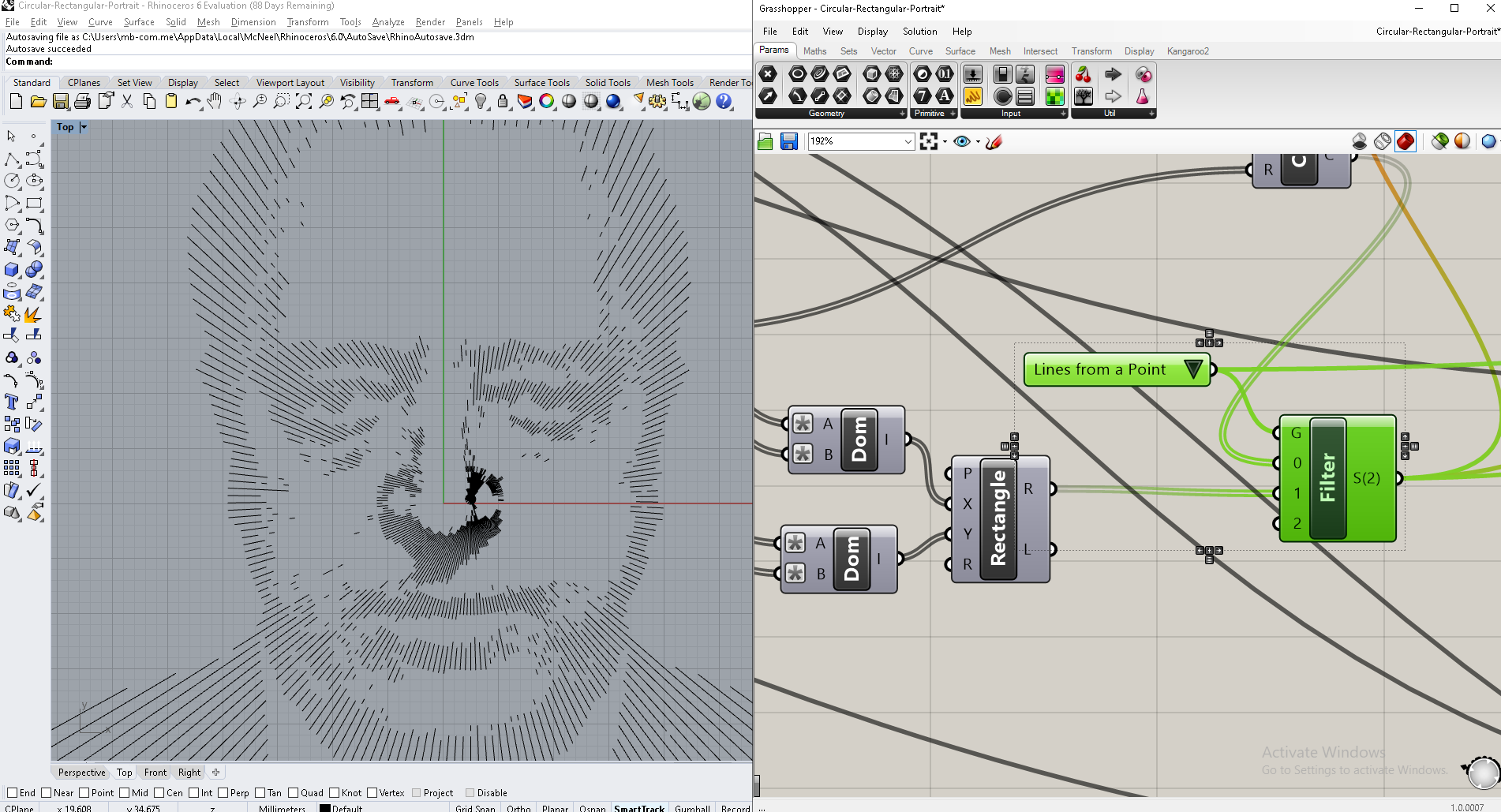Click the red car Set View icon
This screenshot has height=812, width=1501.
point(392,101)
